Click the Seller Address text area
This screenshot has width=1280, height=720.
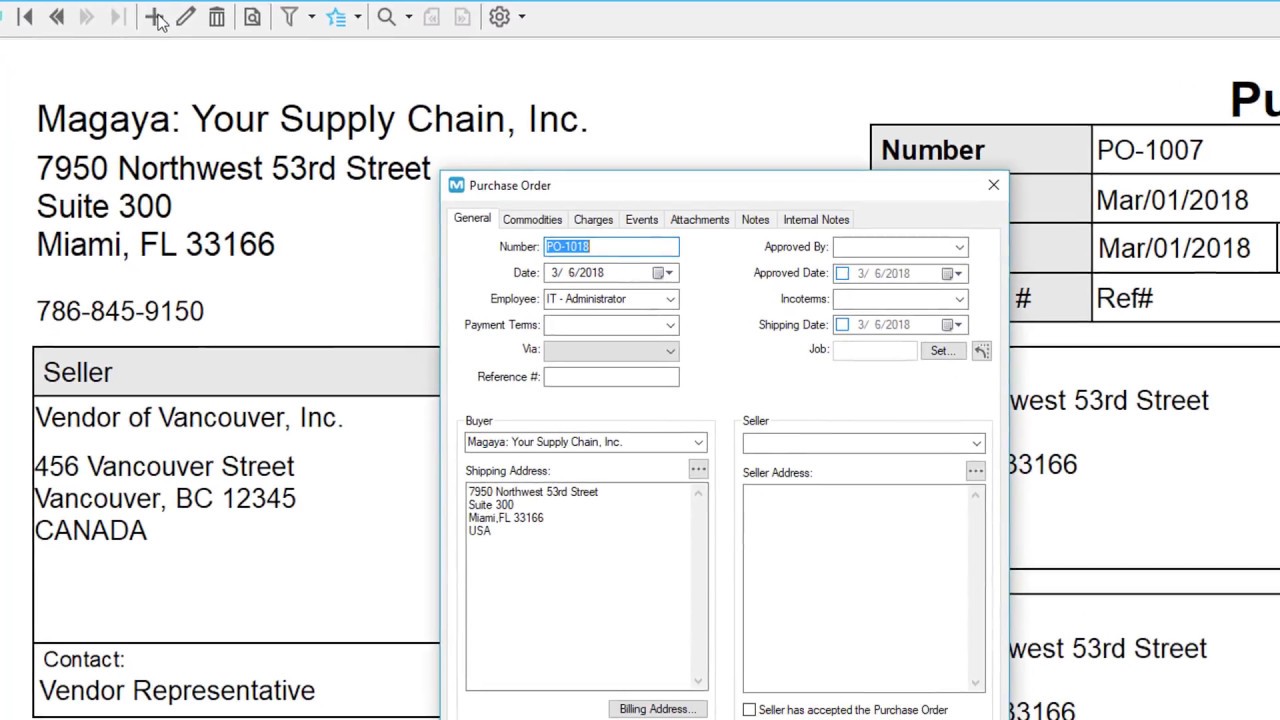864,589
